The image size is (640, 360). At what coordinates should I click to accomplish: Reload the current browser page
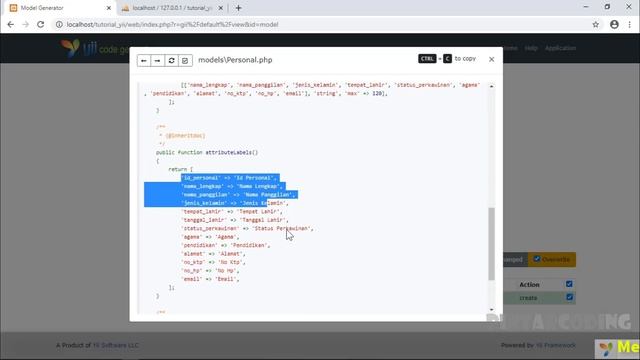[x=40, y=24]
